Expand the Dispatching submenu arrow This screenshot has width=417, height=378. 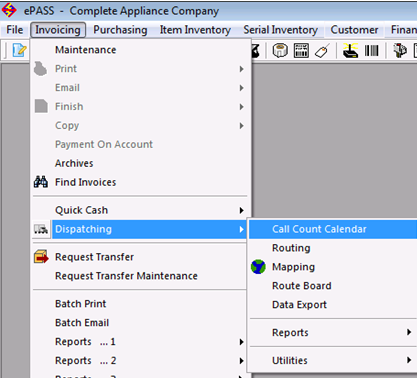pos(242,229)
